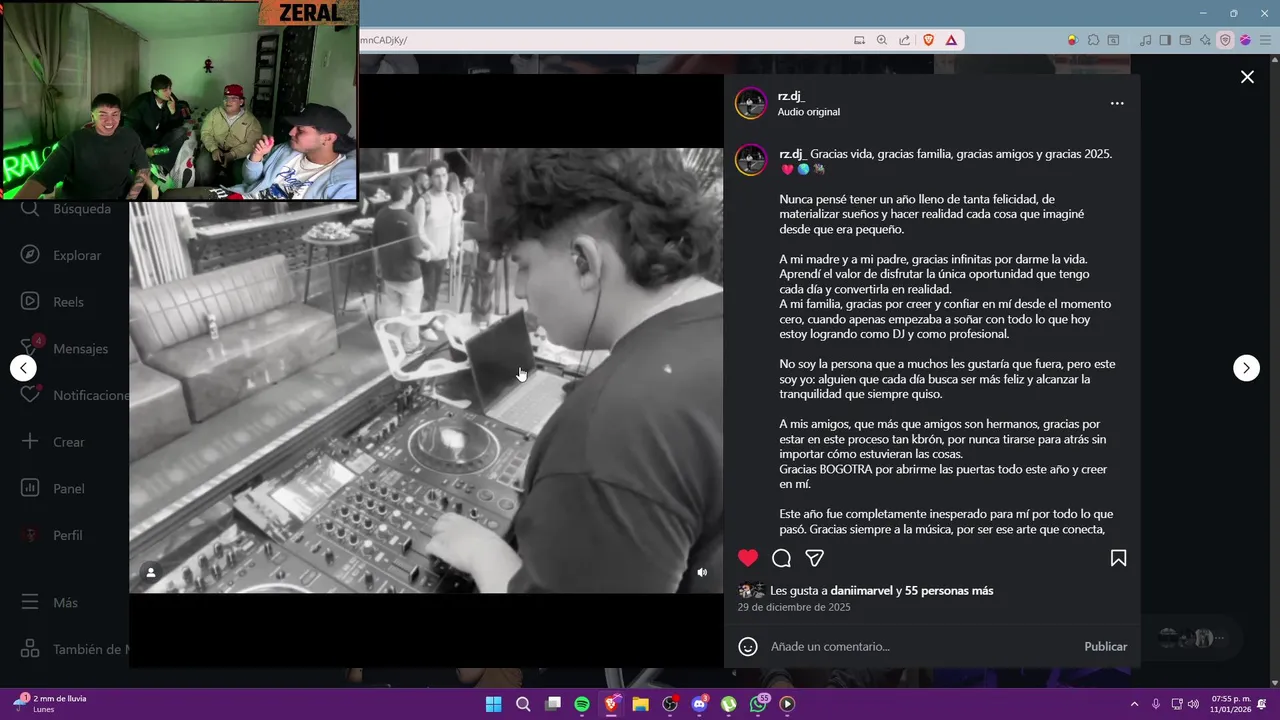Open the rz.dj_ avatar beside the caption
This screenshot has height=720, width=1280.
[x=751, y=160]
